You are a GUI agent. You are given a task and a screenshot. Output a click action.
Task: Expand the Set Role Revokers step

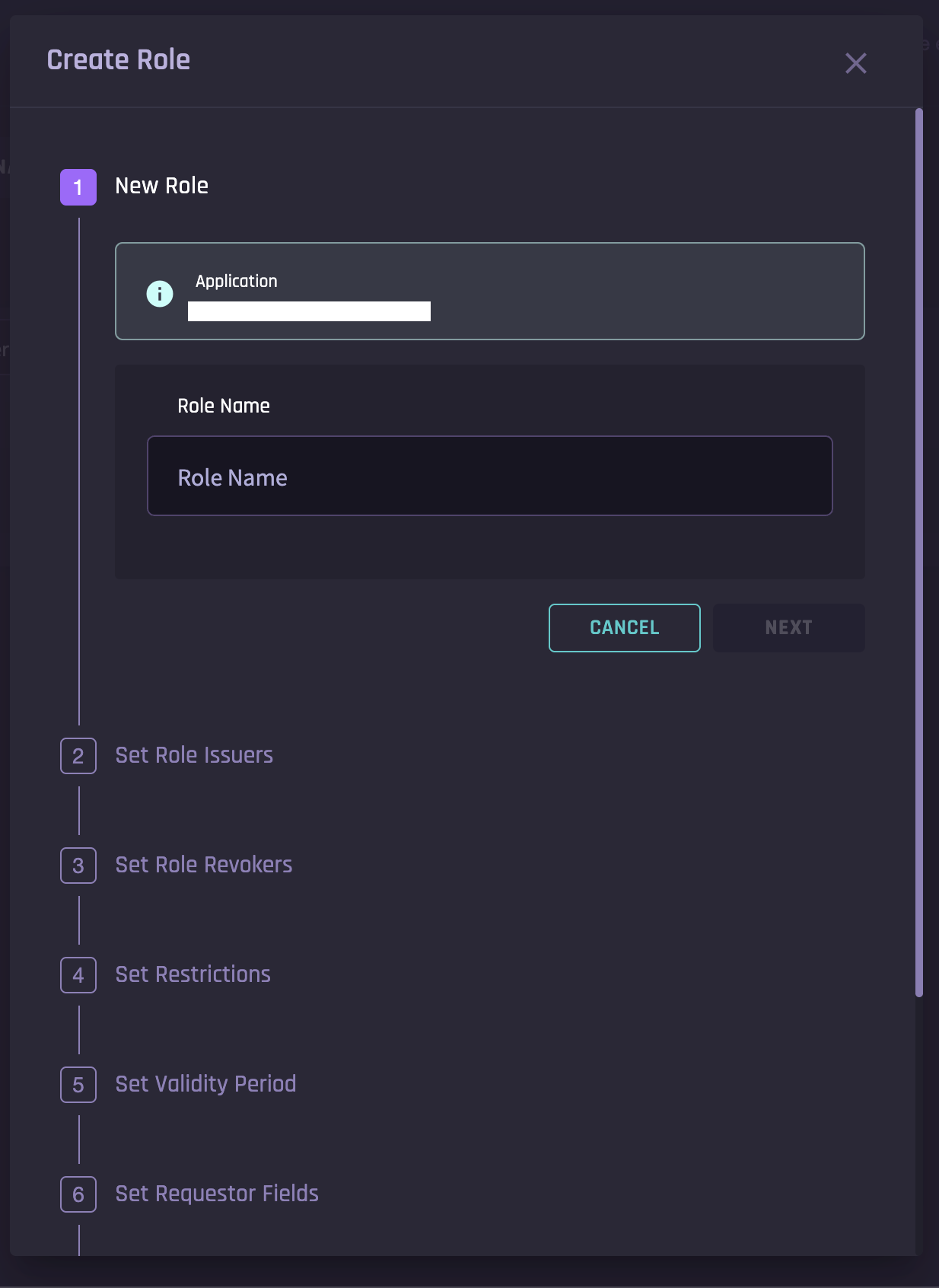tap(203, 865)
